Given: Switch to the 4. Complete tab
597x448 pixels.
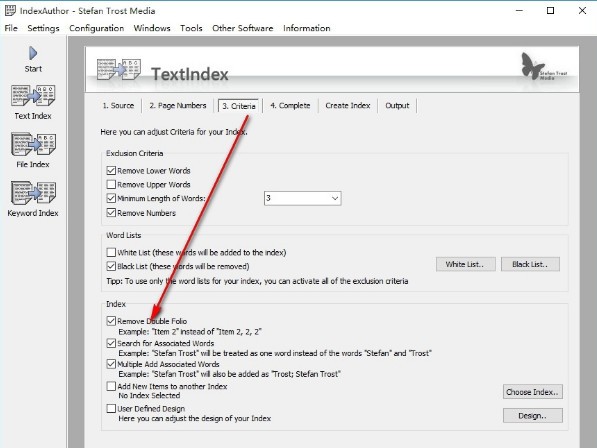Looking at the screenshot, I should click(290, 105).
